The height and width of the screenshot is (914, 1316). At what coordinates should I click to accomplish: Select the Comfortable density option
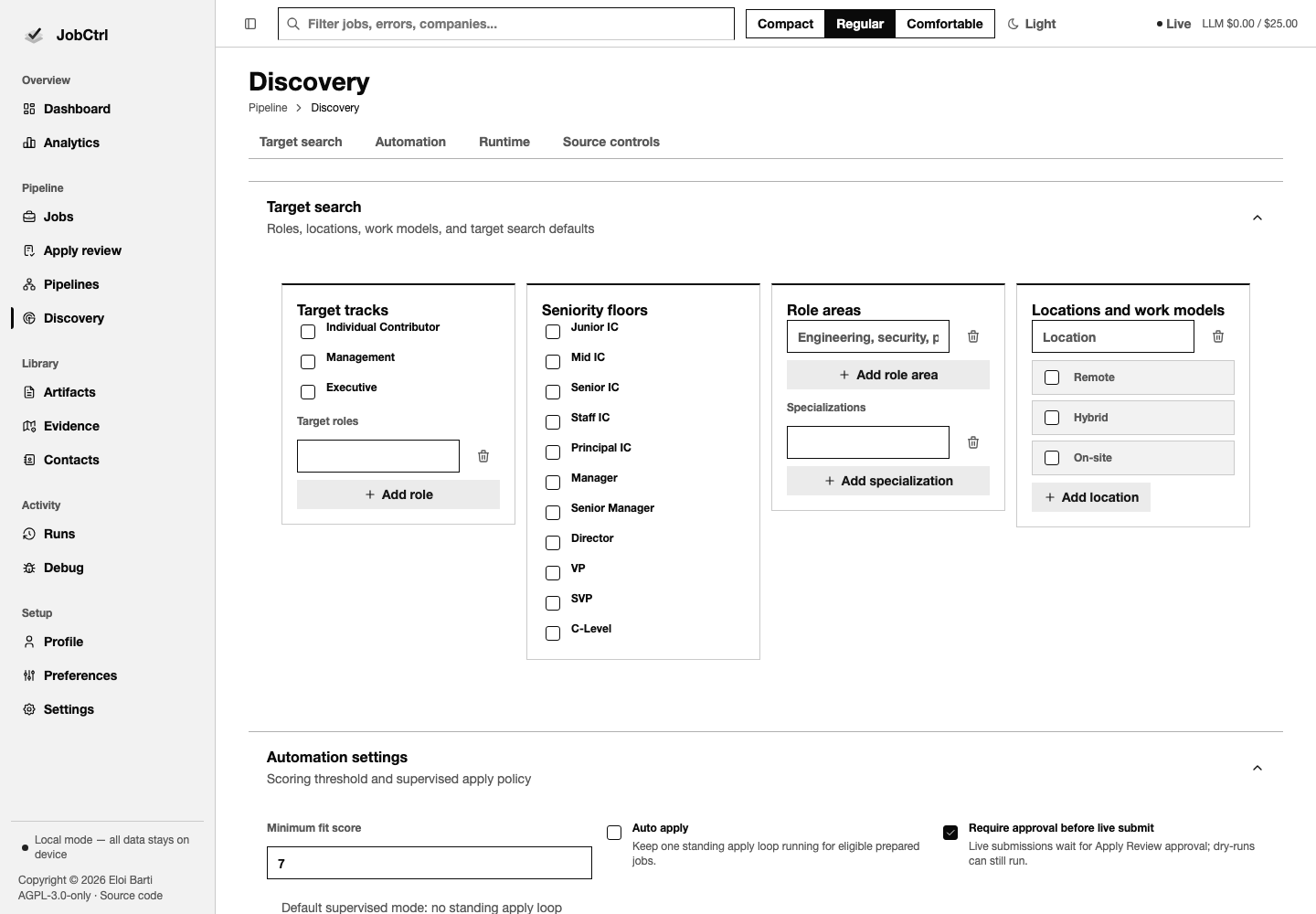[x=945, y=24]
